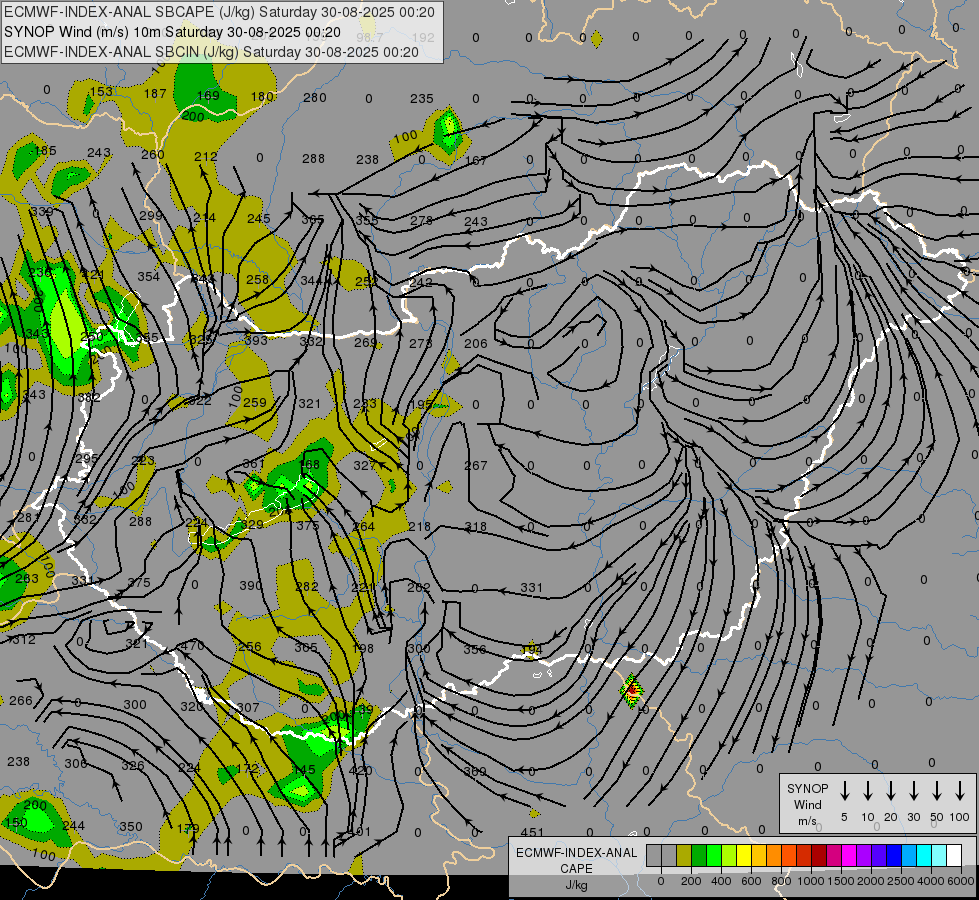Click the 6000 tick label in CAPE scale
The width and height of the screenshot is (979, 900).
pyautogui.click(x=961, y=881)
